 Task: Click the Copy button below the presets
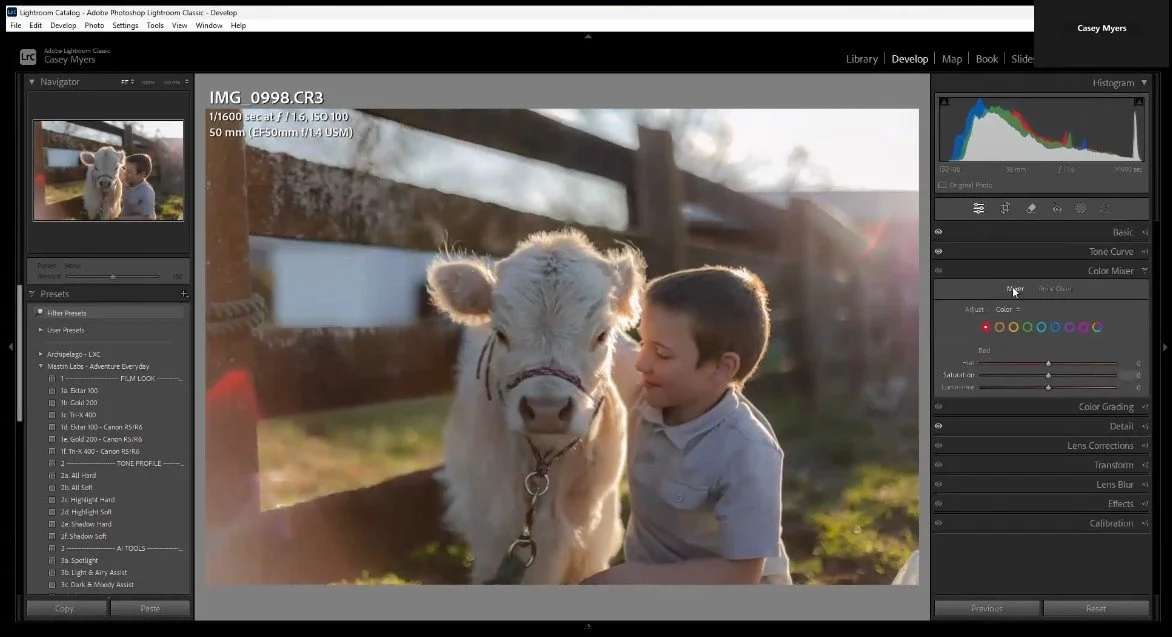pos(67,607)
